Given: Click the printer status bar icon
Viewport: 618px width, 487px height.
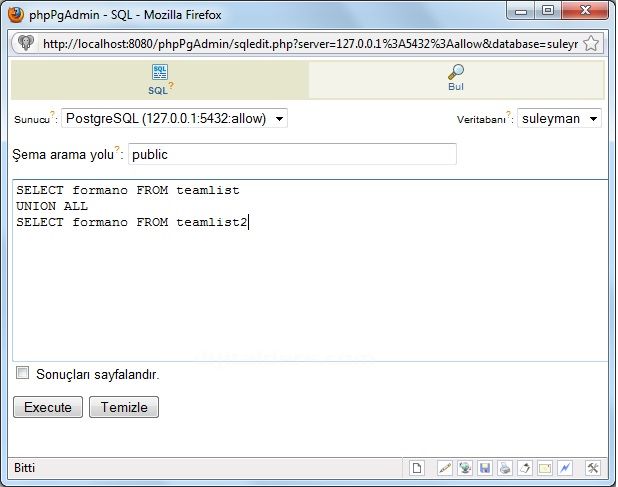Looking at the screenshot, I should tap(505, 468).
